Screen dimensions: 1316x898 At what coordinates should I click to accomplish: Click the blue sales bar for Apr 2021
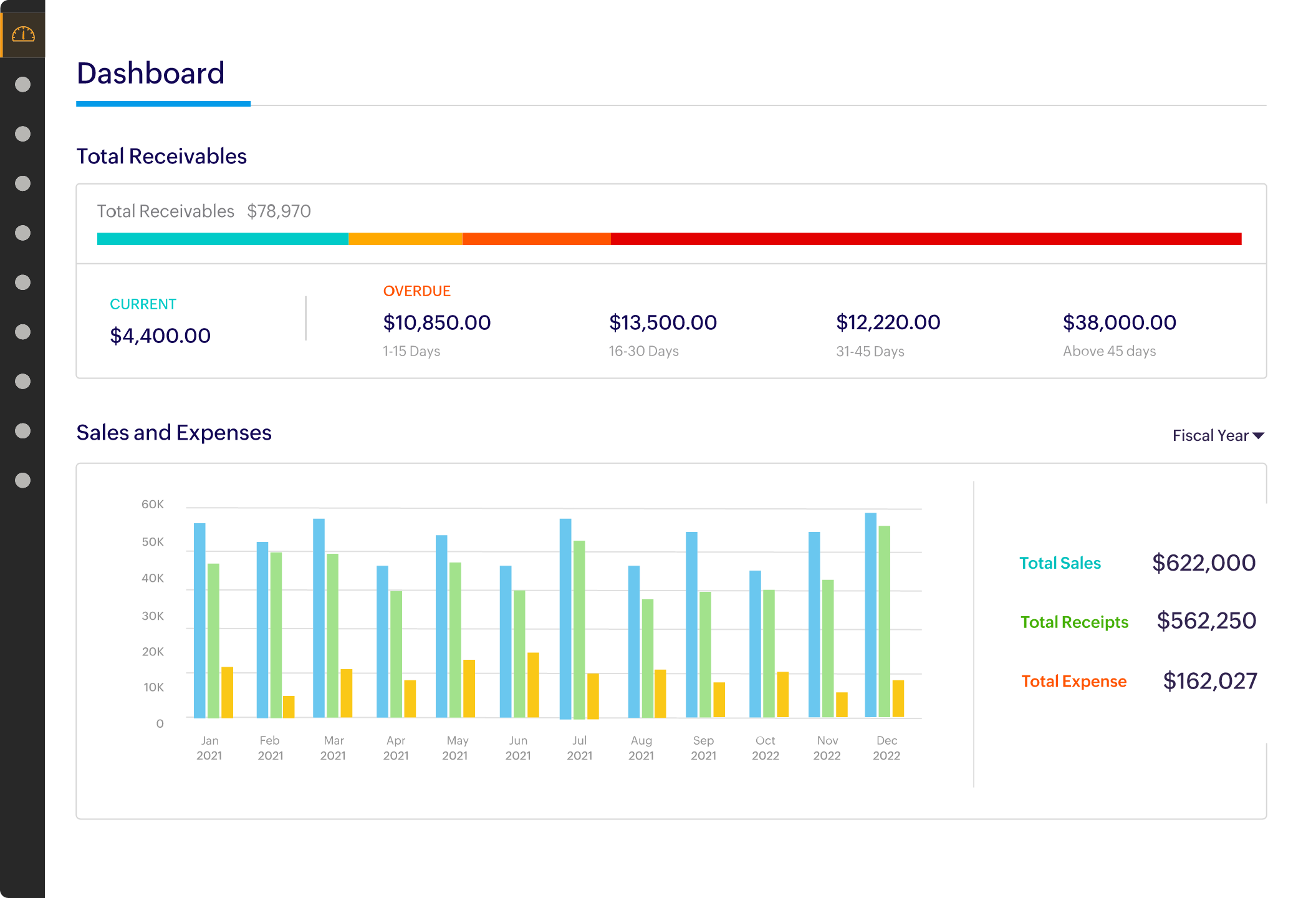click(x=382, y=642)
